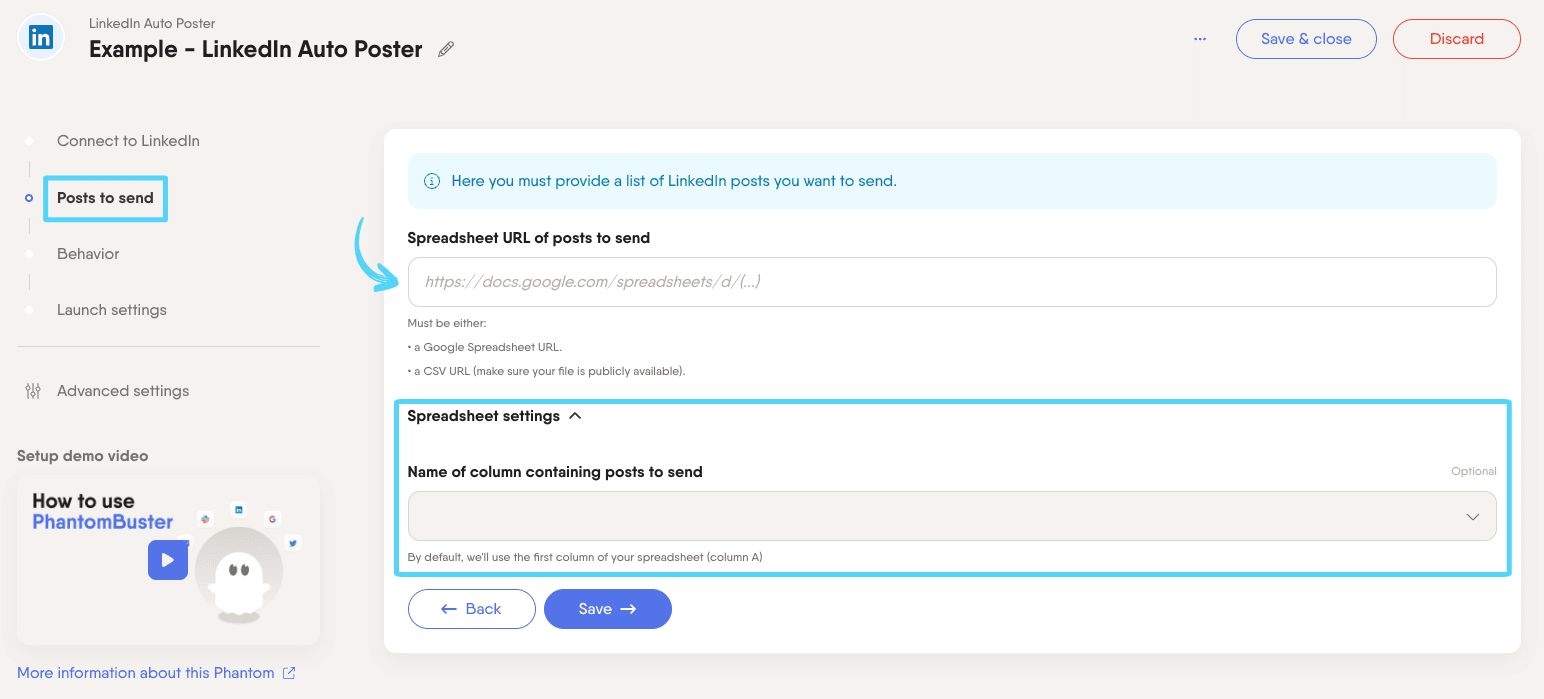
Task: Click the pencil icon to rename Phantom
Action: tap(446, 49)
